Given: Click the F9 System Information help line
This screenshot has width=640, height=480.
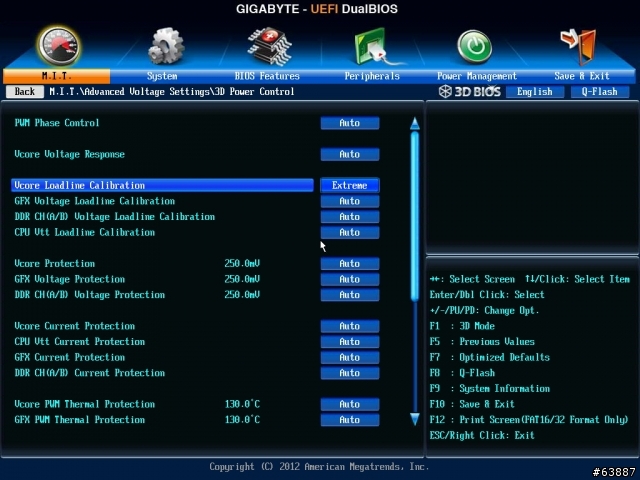Looking at the screenshot, I should (489, 389).
